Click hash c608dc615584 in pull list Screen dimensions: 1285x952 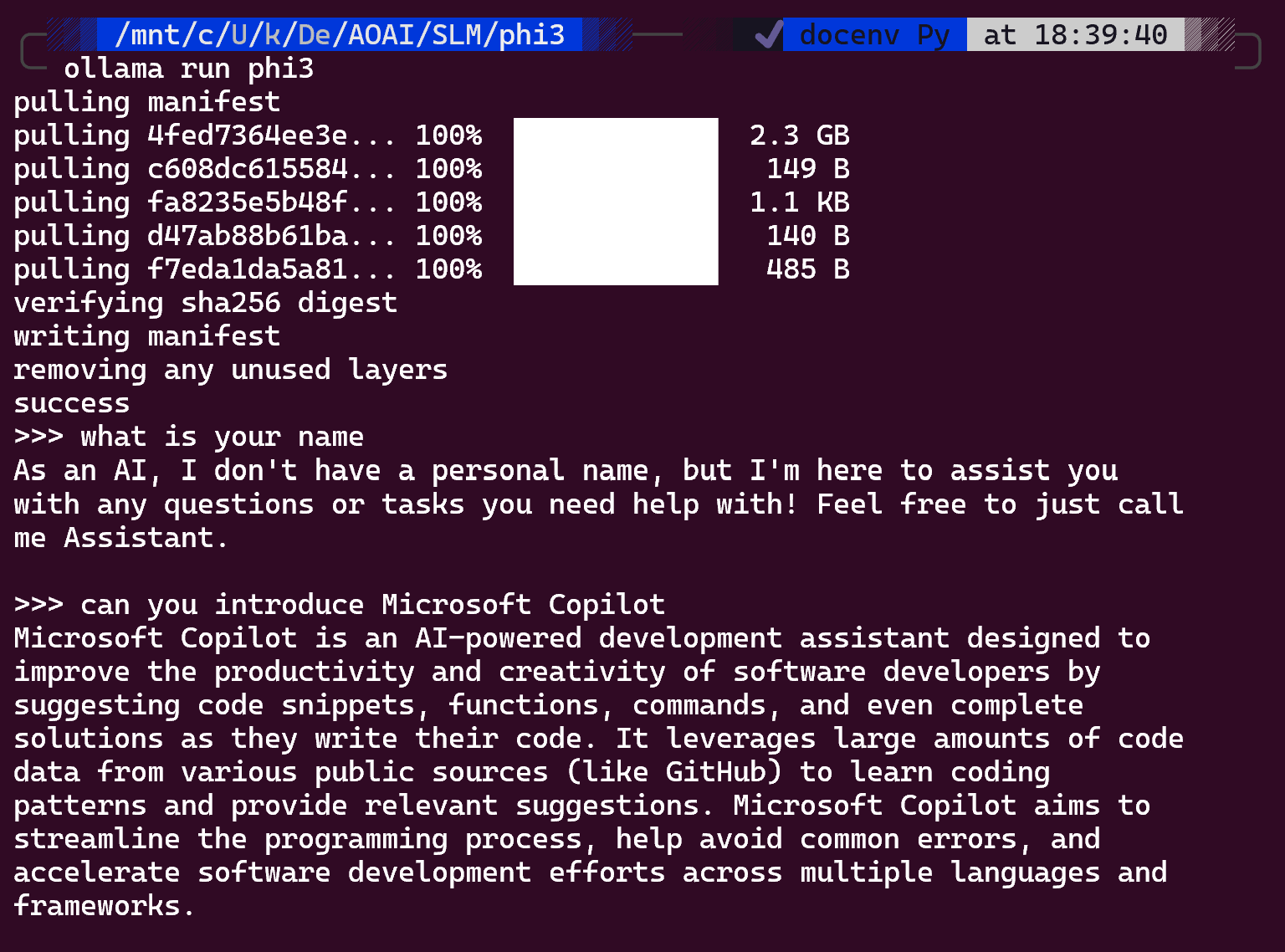[248, 169]
